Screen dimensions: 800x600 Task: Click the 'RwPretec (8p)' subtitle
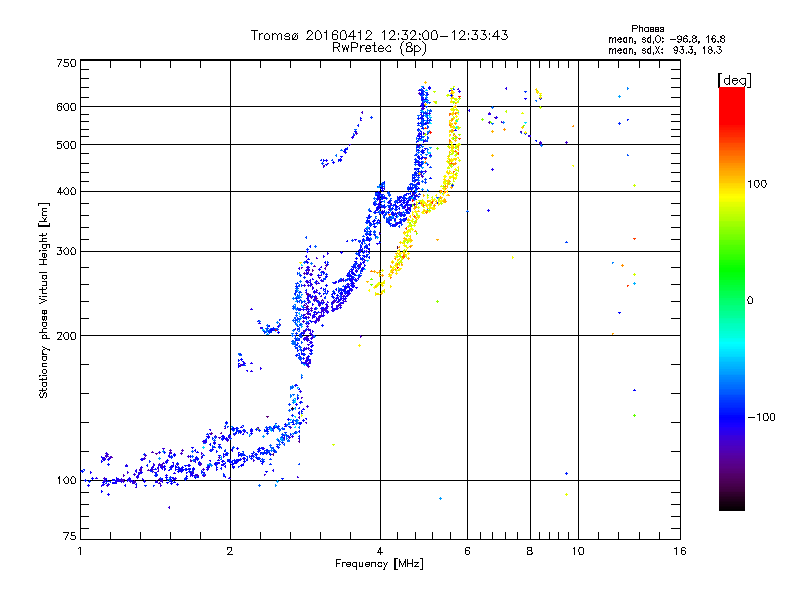coord(379,48)
